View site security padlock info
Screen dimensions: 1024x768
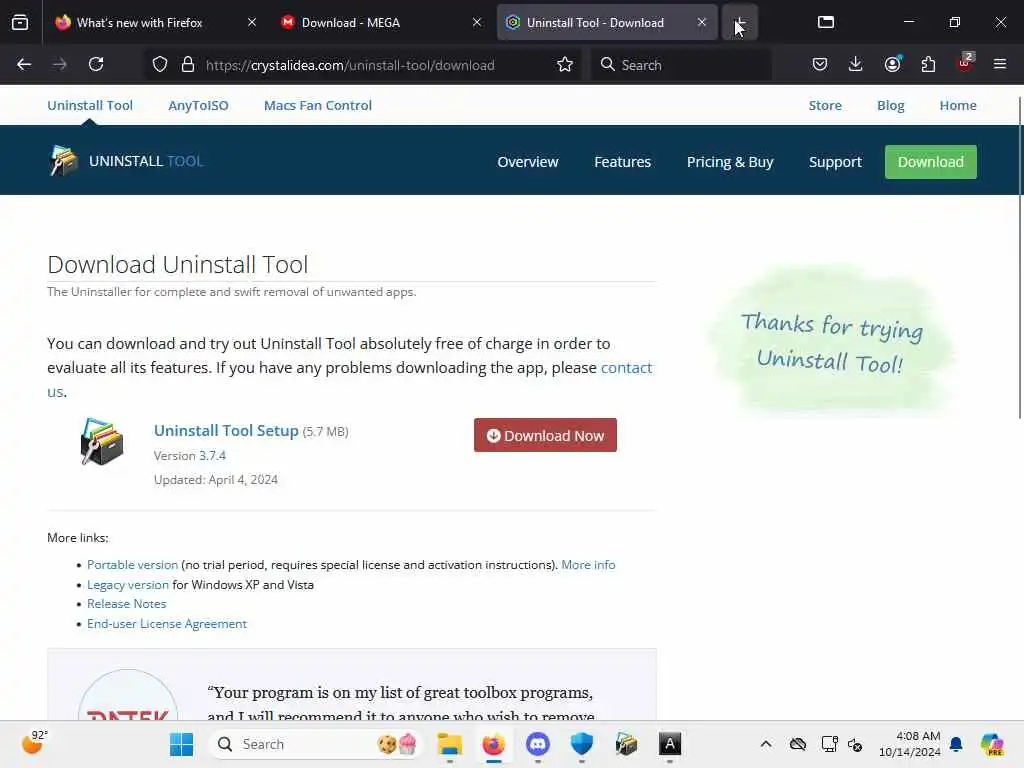coord(188,65)
